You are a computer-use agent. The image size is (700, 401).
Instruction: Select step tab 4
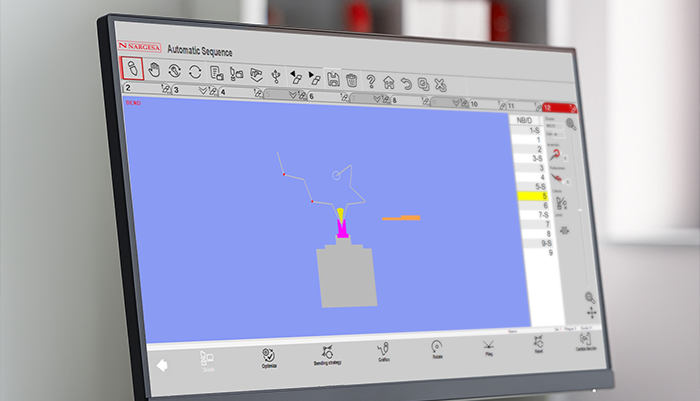point(224,92)
